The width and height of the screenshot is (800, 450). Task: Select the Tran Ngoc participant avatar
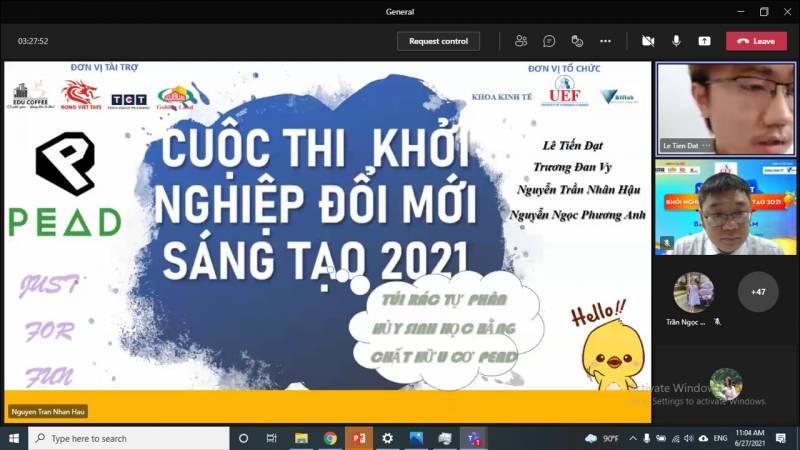coord(693,292)
